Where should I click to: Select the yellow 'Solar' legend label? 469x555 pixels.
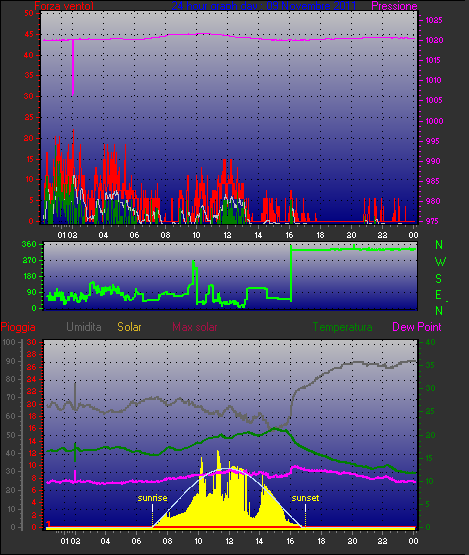point(129,327)
